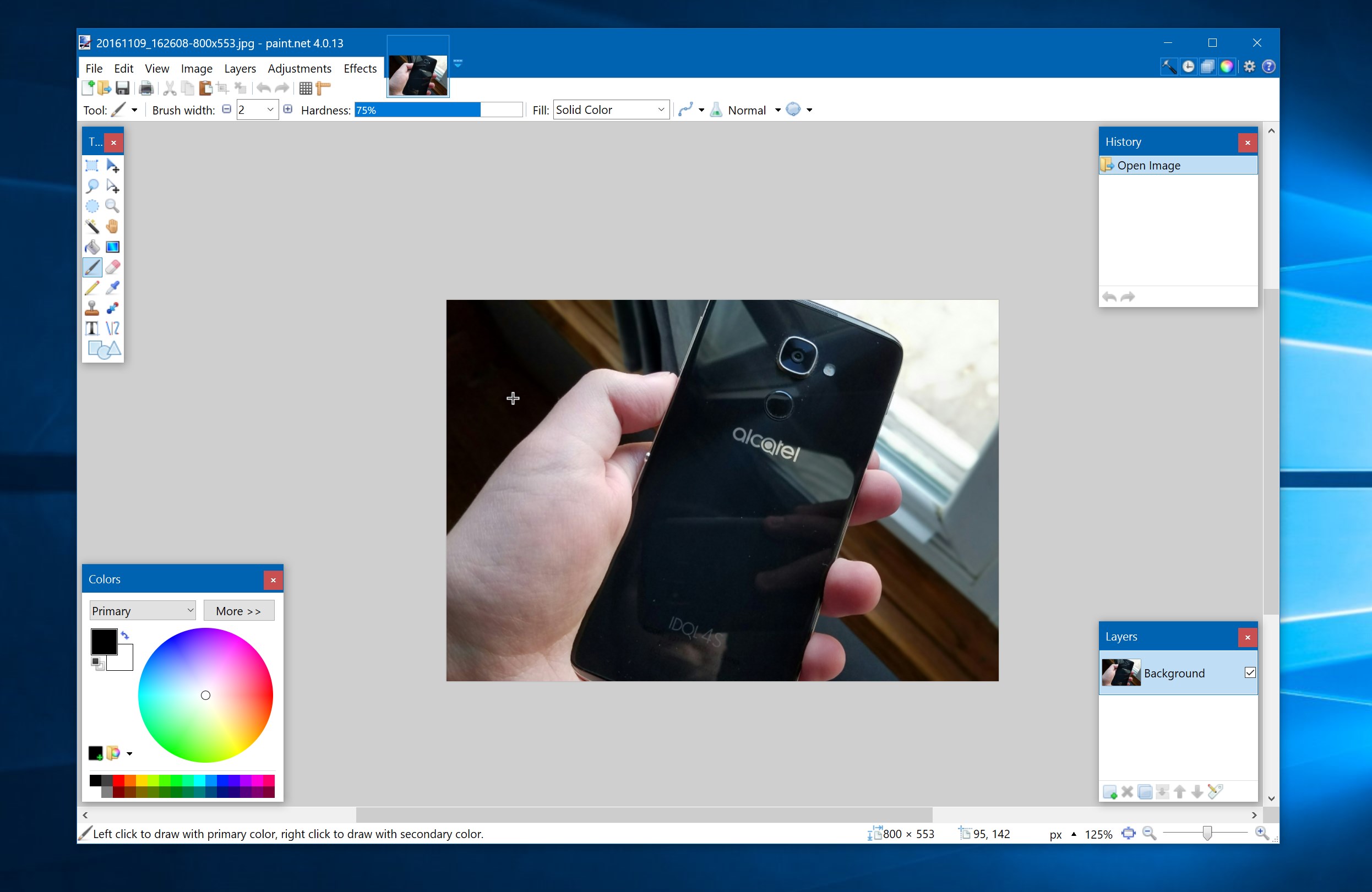The width and height of the screenshot is (1372, 892).
Task: Open the Adjustments menu
Action: [299, 69]
